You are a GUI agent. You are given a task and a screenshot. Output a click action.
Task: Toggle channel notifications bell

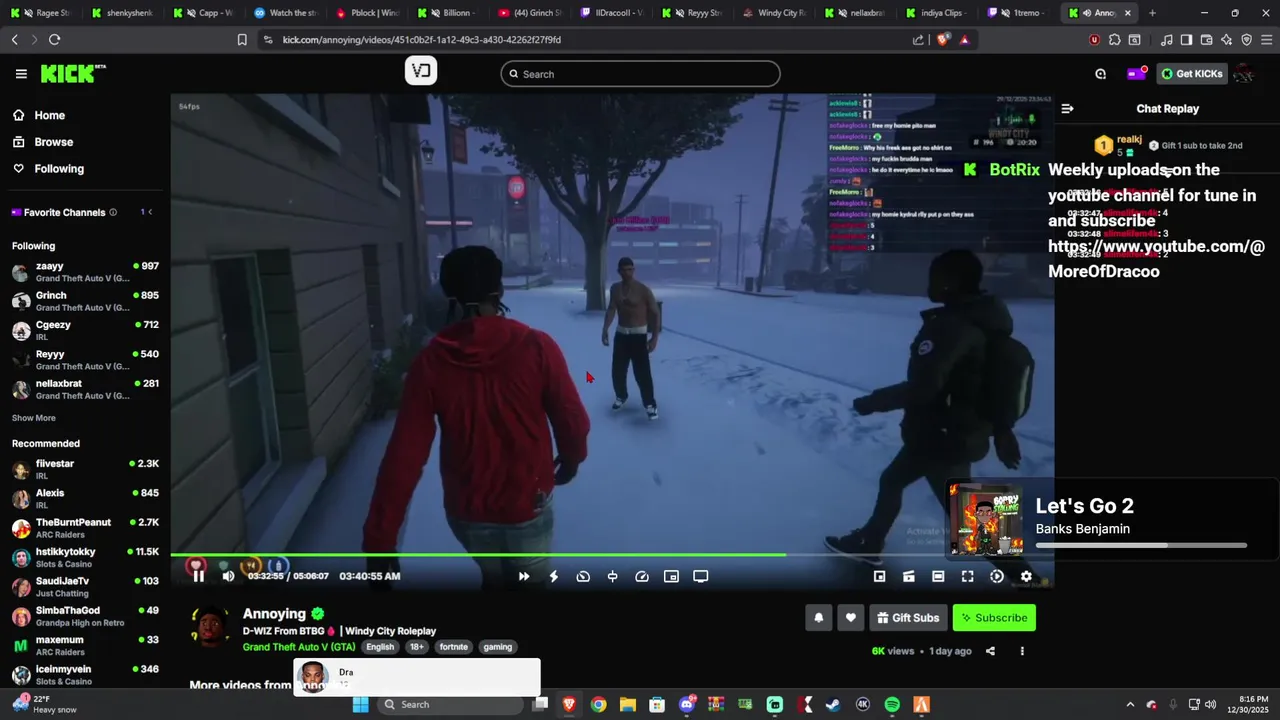click(x=818, y=618)
